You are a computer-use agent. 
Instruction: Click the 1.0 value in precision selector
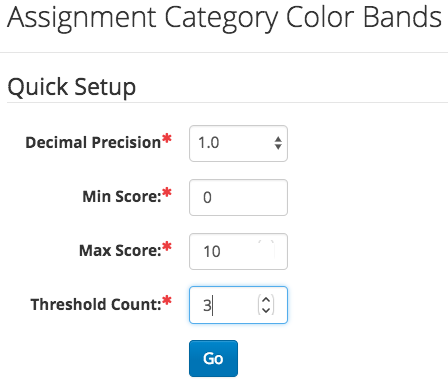(x=209, y=143)
